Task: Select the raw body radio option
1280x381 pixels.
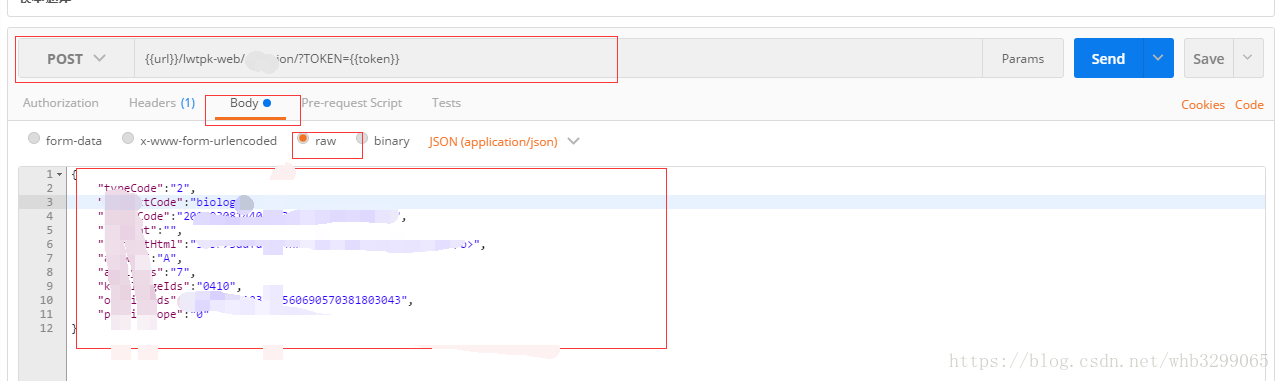Action: point(303,140)
